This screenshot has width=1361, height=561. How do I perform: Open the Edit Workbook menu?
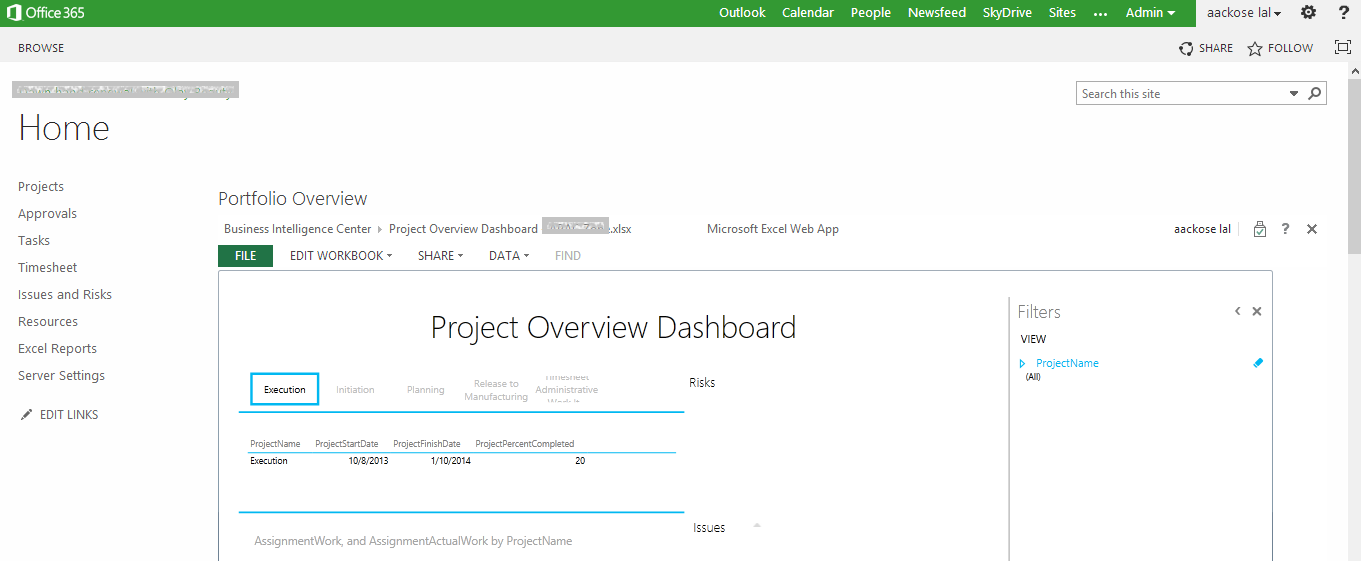340,256
